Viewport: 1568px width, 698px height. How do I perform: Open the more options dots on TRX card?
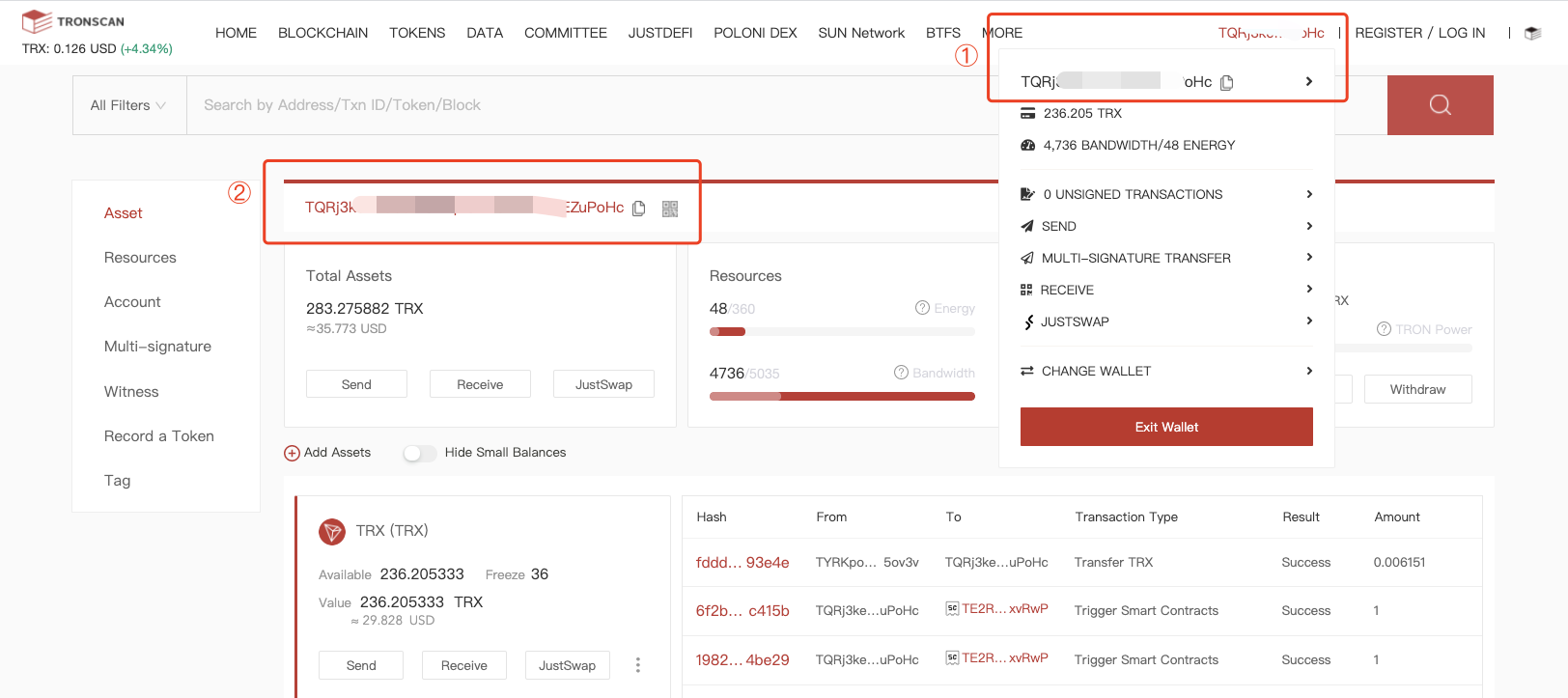point(637,665)
